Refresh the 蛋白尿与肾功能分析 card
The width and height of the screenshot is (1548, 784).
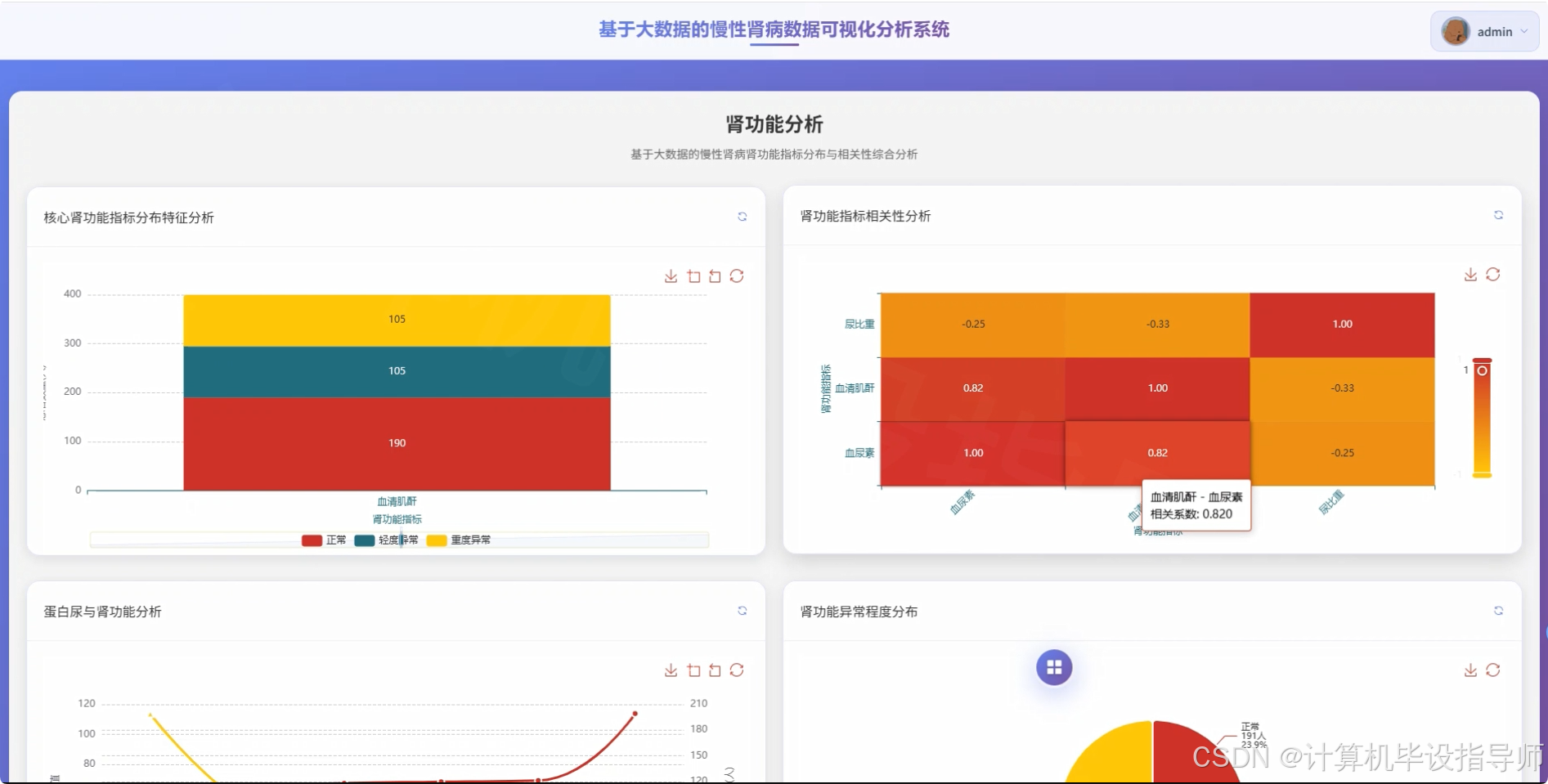pos(743,611)
